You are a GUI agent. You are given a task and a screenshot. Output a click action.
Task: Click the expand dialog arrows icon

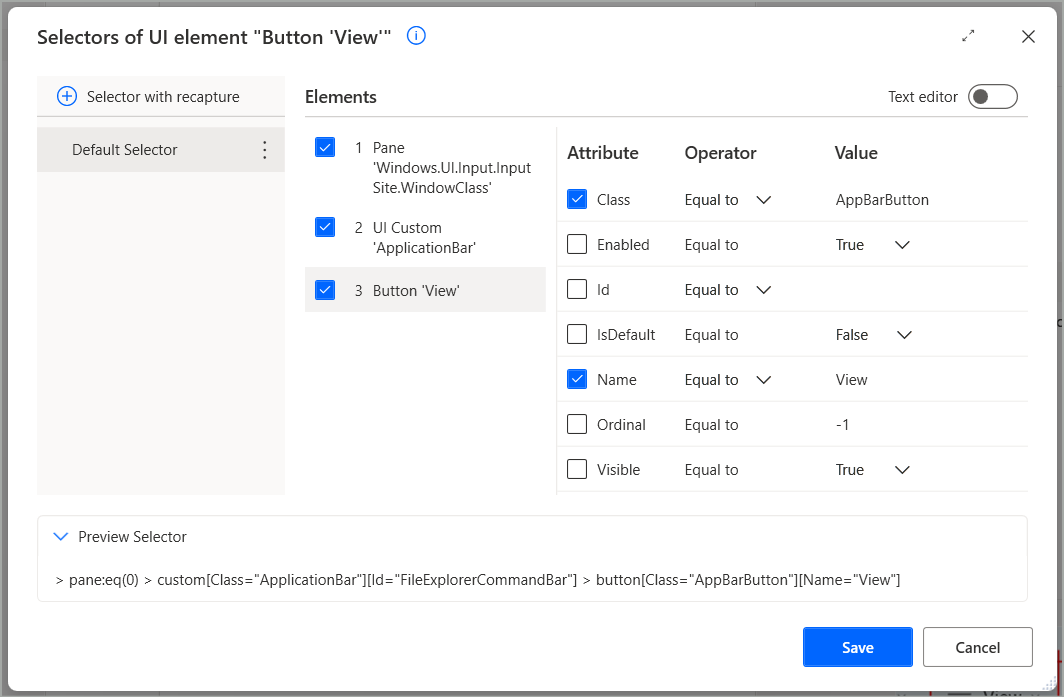[x=968, y=36]
